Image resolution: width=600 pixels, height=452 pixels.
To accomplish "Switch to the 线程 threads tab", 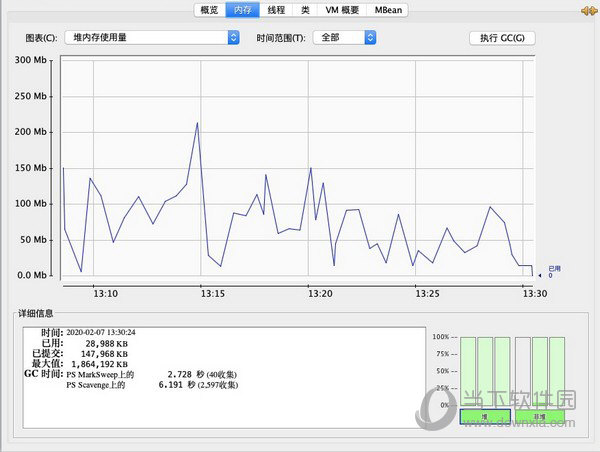I will coord(276,10).
